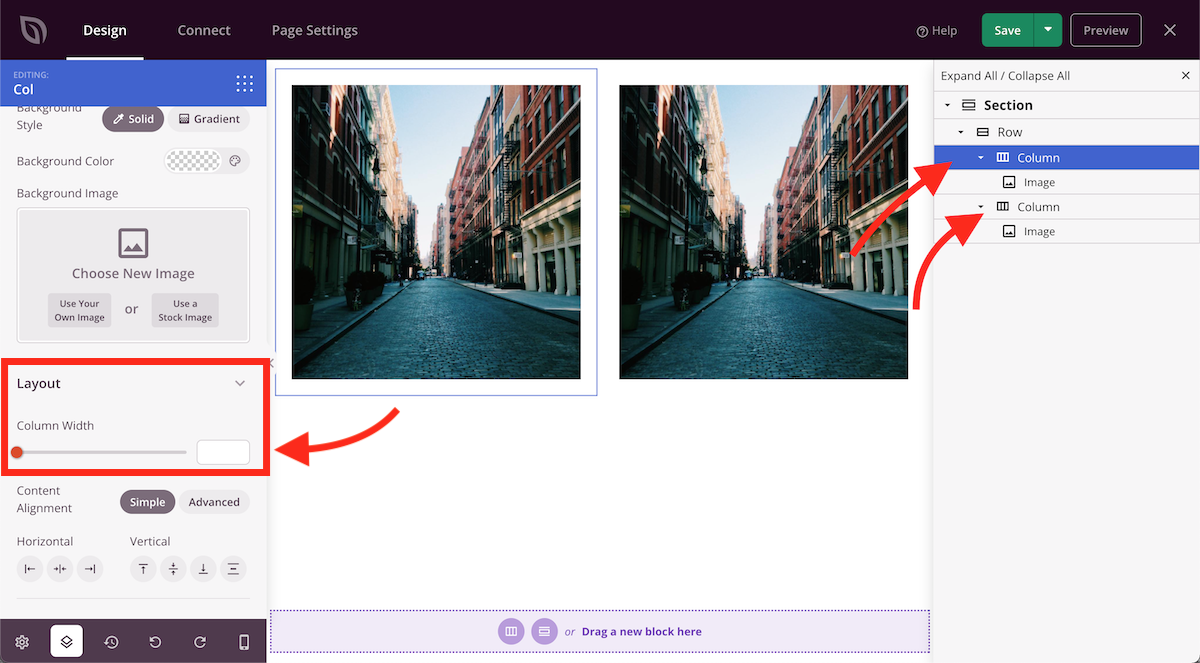The width and height of the screenshot is (1200, 663).
Task: Choose Simple content alignment
Action: click(148, 502)
